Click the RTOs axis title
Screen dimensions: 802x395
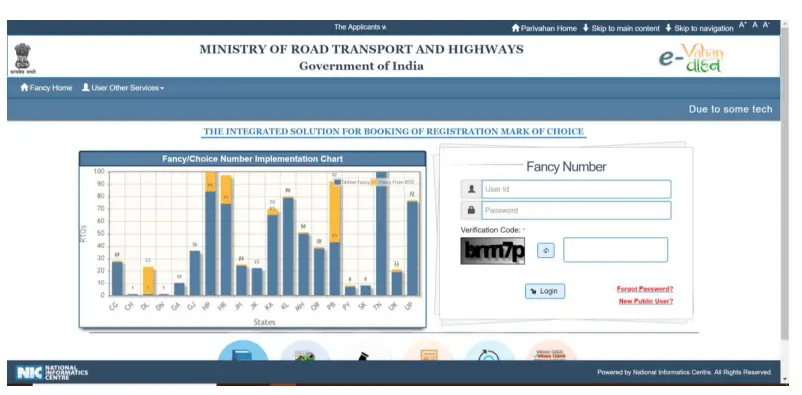pos(84,233)
